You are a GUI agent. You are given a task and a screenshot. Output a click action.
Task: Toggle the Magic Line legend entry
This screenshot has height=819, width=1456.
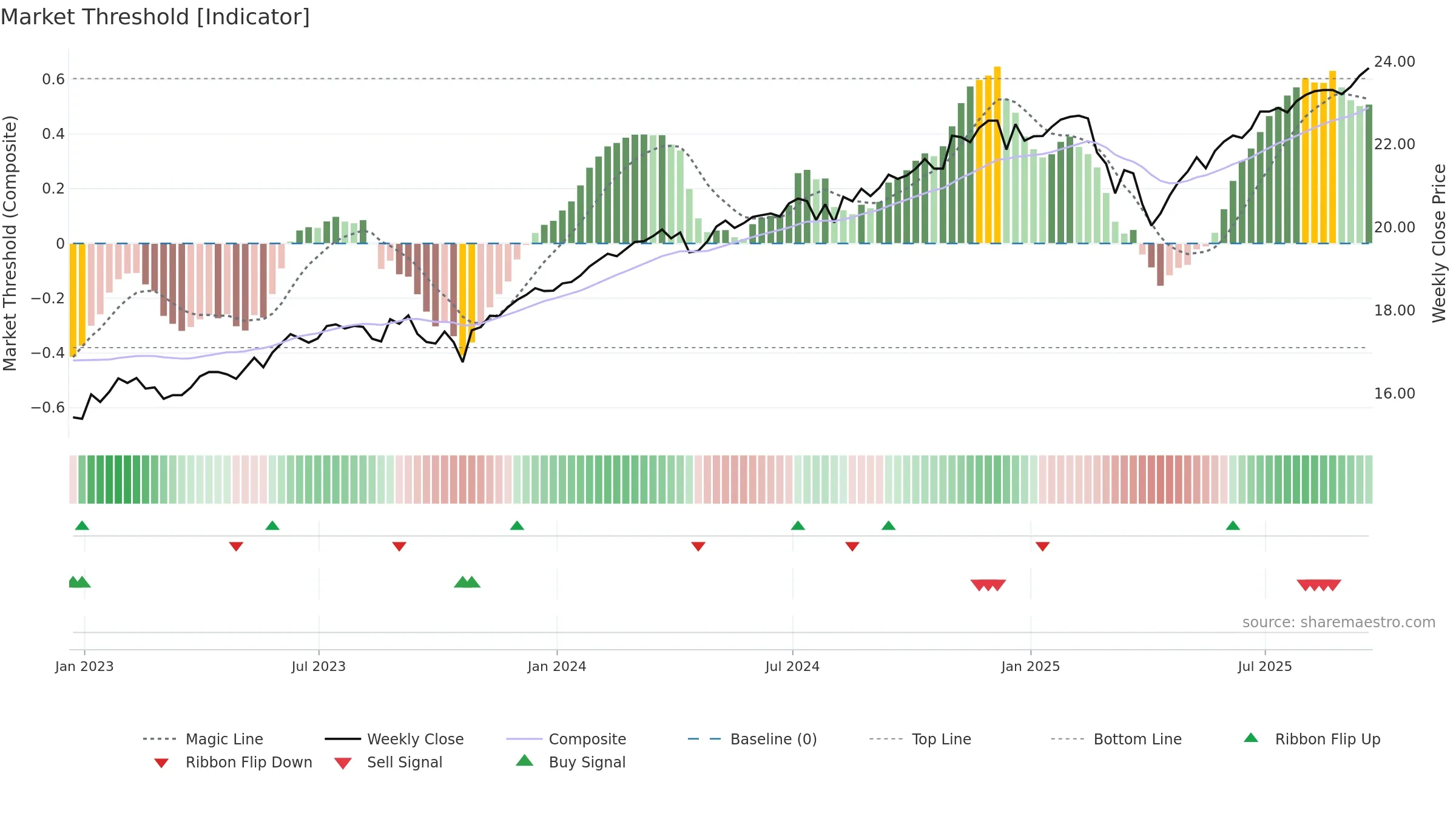(x=203, y=739)
